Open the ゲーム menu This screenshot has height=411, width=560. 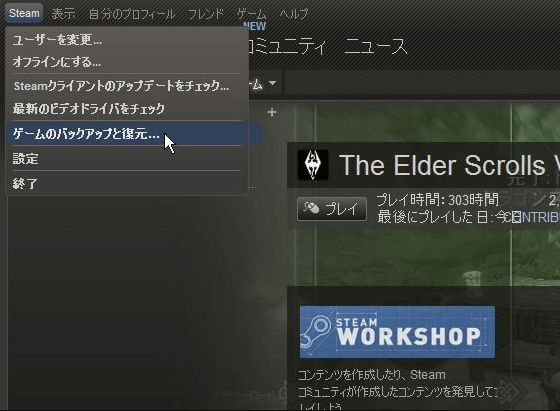pos(251,14)
